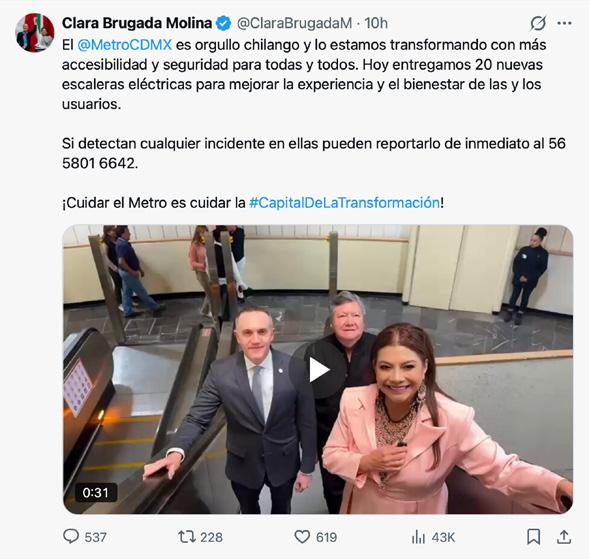589x560 pixels.
Task: Click the 43K views count
Action: (x=443, y=537)
